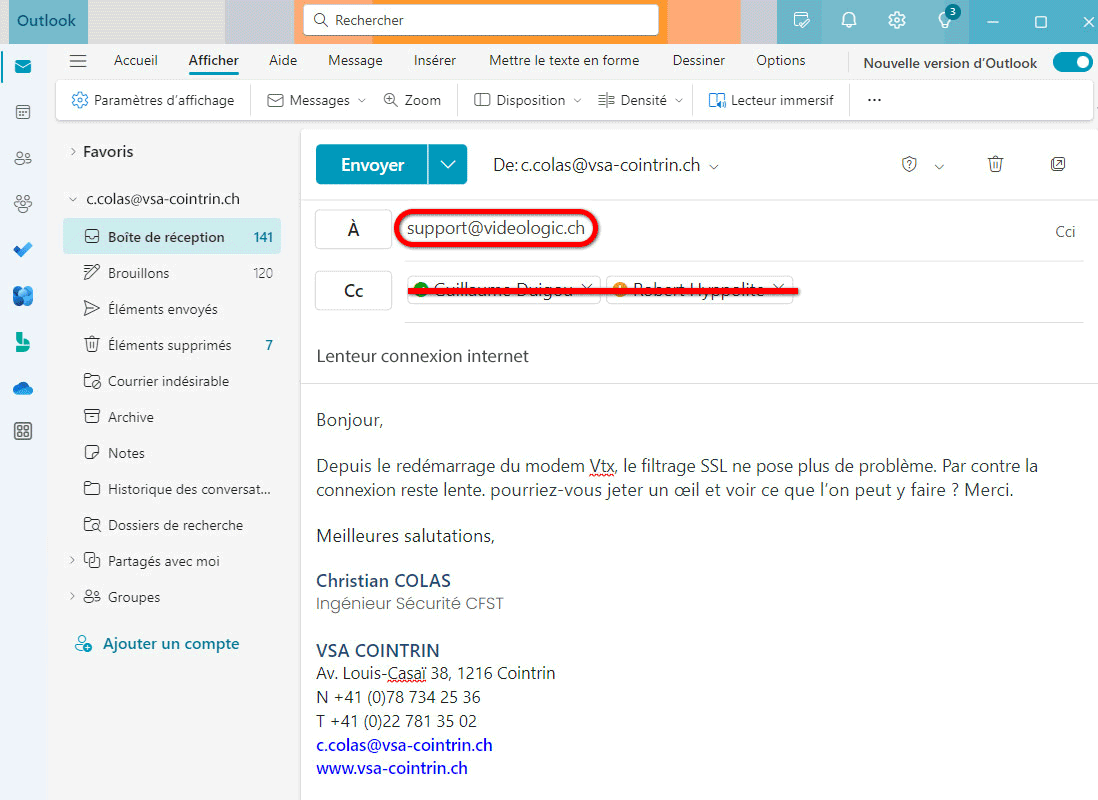Collapse the navigation pane hamburger icon
This screenshot has height=800, width=1098.
[x=78, y=61]
